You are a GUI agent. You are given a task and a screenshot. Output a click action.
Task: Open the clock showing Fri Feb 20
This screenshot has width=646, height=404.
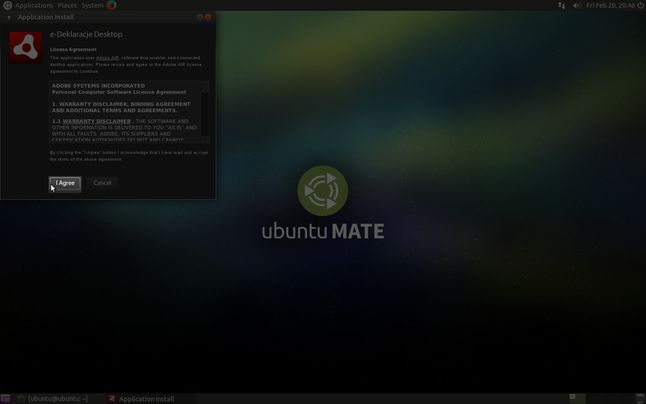[x=611, y=5]
